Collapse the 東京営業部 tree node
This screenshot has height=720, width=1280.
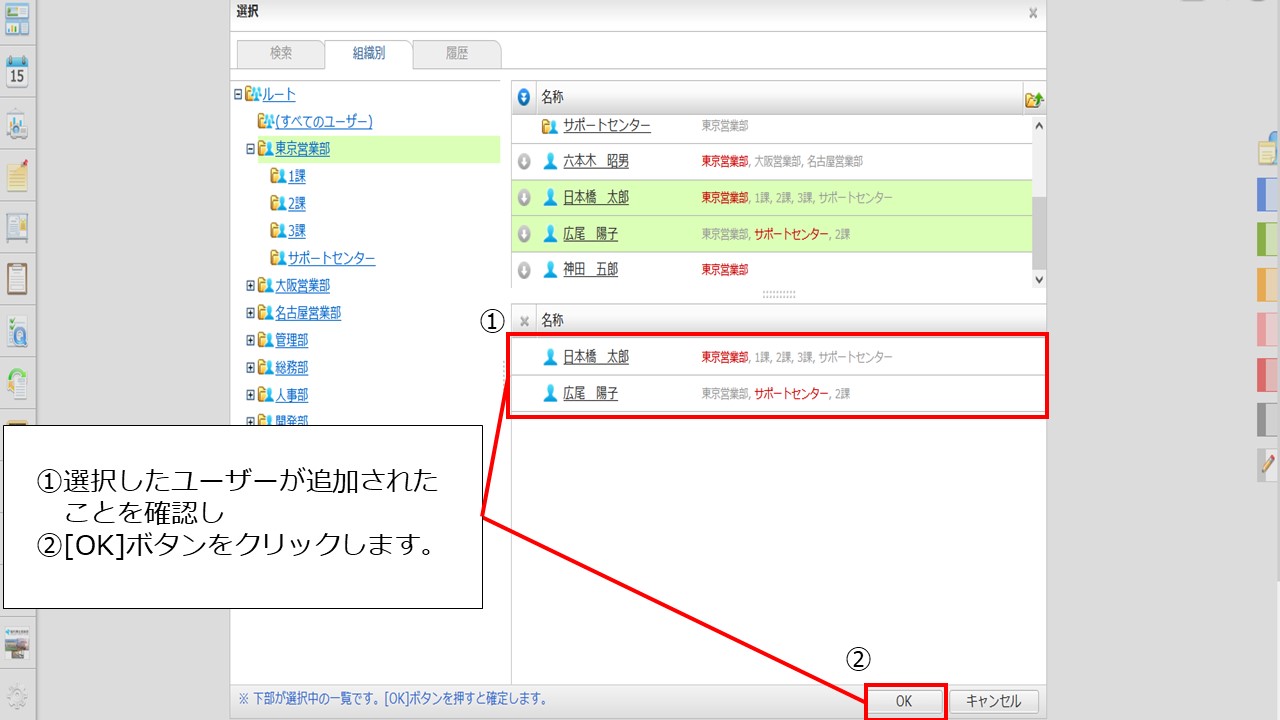coord(250,149)
